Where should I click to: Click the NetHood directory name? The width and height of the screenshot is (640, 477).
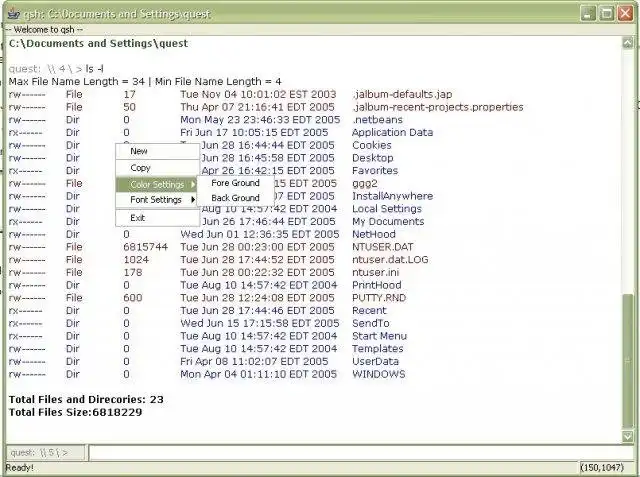point(373,234)
